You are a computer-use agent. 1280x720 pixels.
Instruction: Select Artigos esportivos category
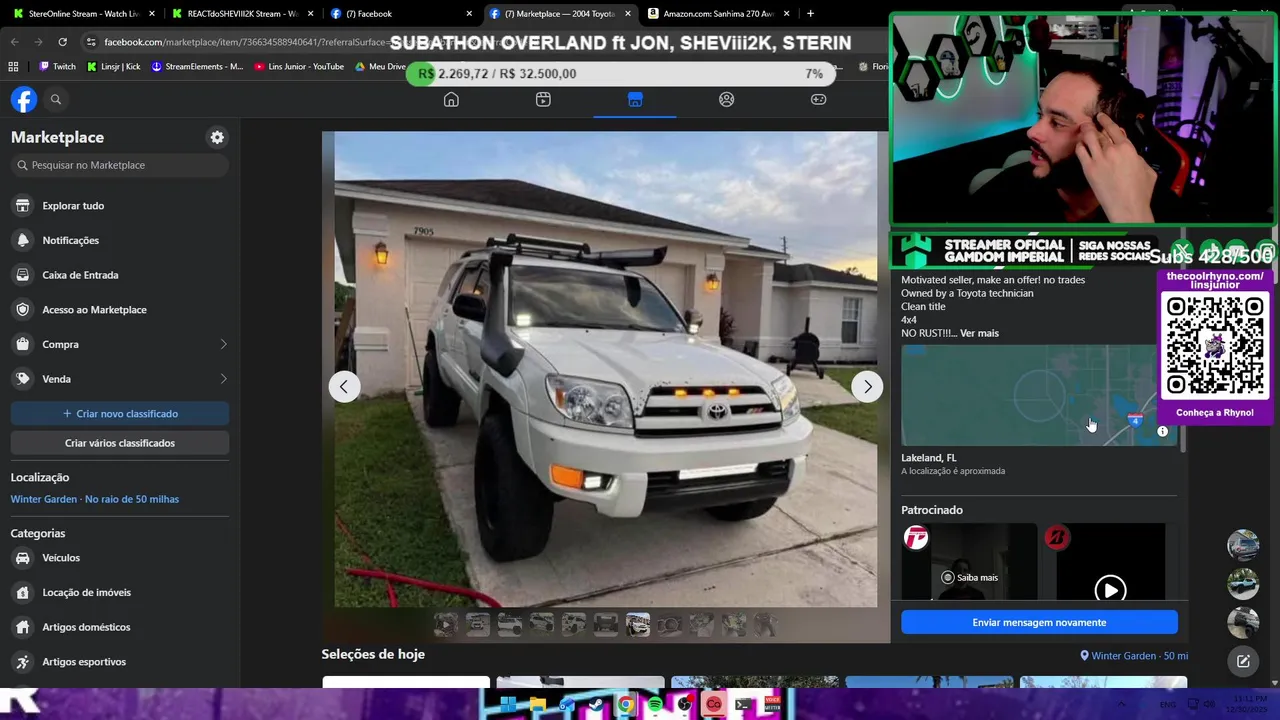(120, 662)
